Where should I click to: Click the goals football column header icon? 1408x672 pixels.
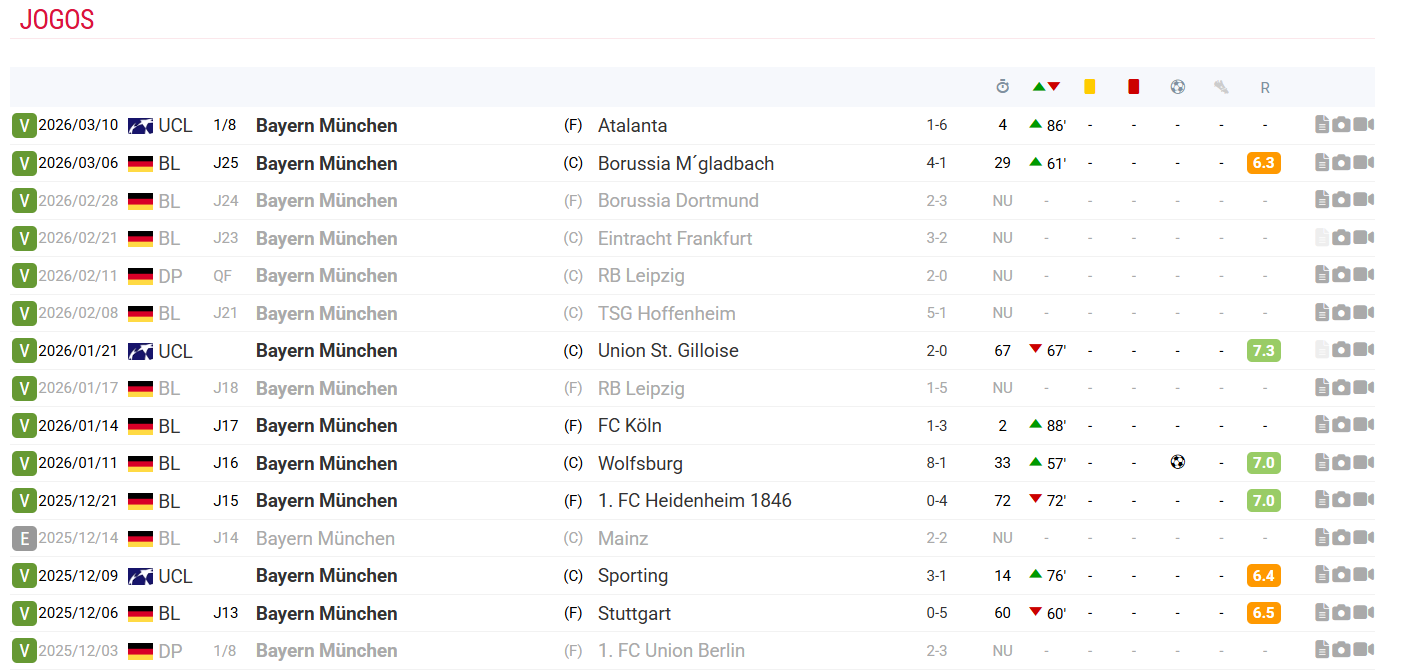tap(1177, 87)
